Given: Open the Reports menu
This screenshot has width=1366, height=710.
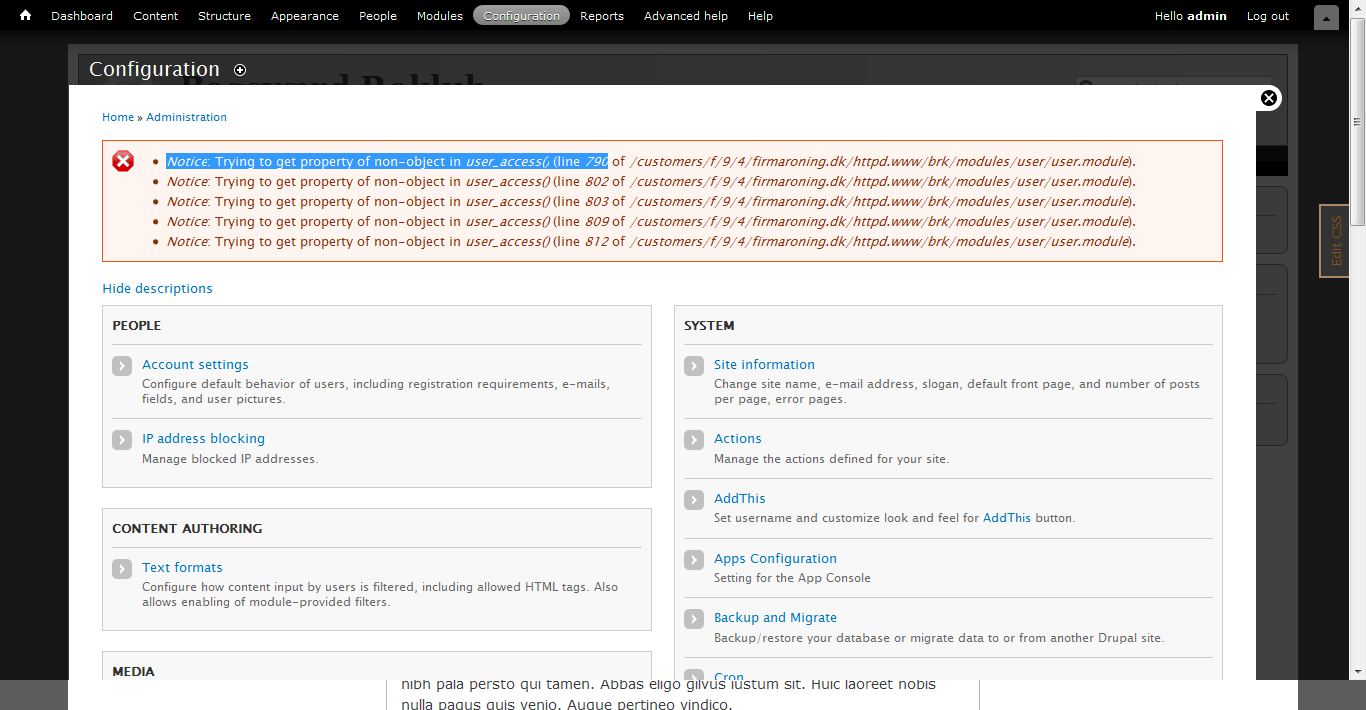Looking at the screenshot, I should pos(602,16).
